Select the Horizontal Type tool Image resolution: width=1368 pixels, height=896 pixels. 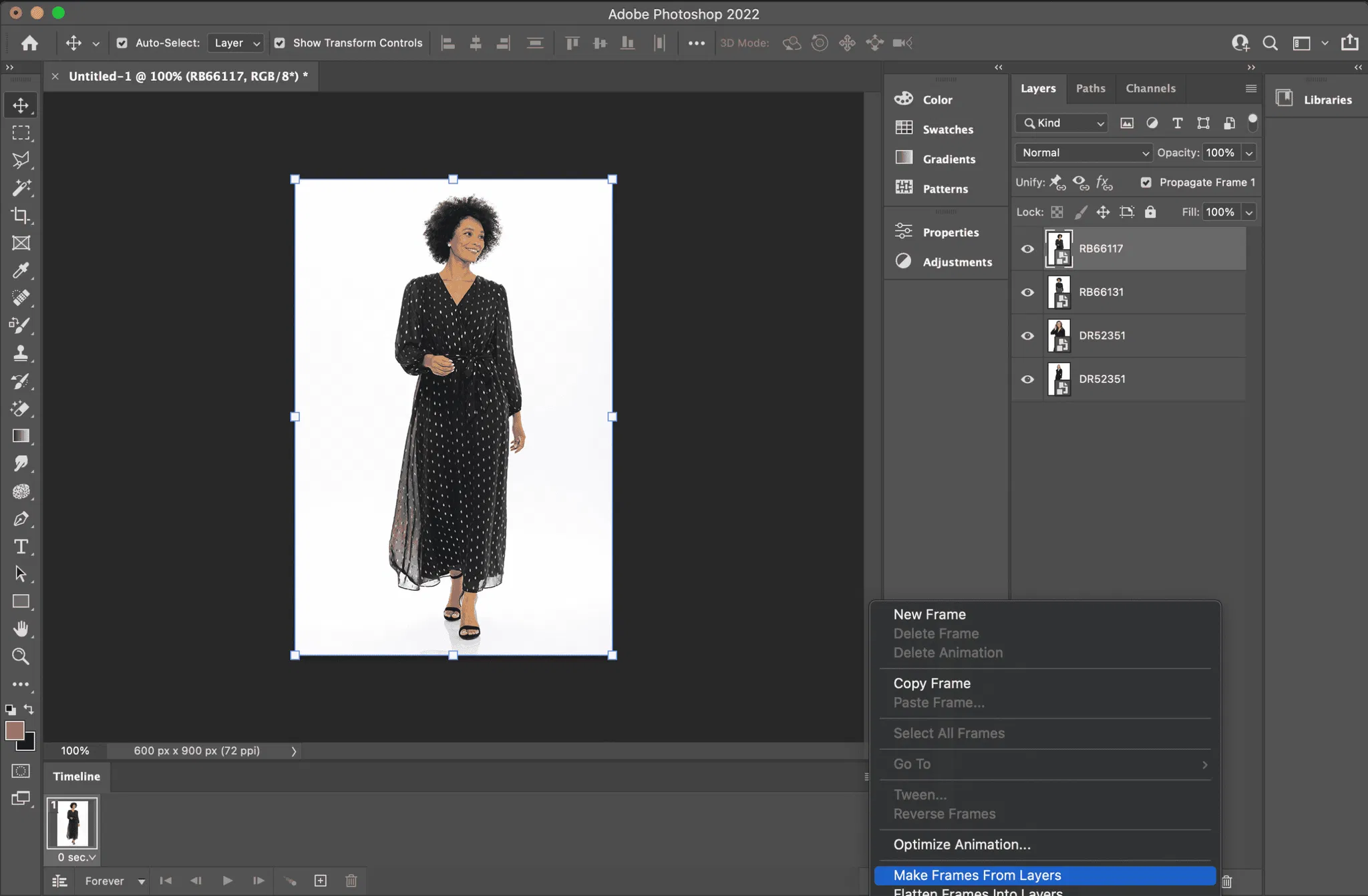[x=21, y=547]
